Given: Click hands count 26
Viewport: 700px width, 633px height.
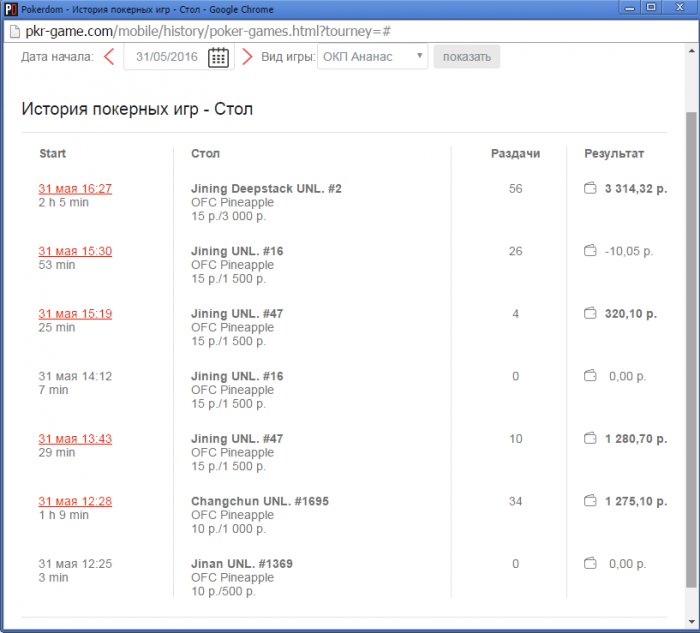Looking at the screenshot, I should (x=515, y=251).
